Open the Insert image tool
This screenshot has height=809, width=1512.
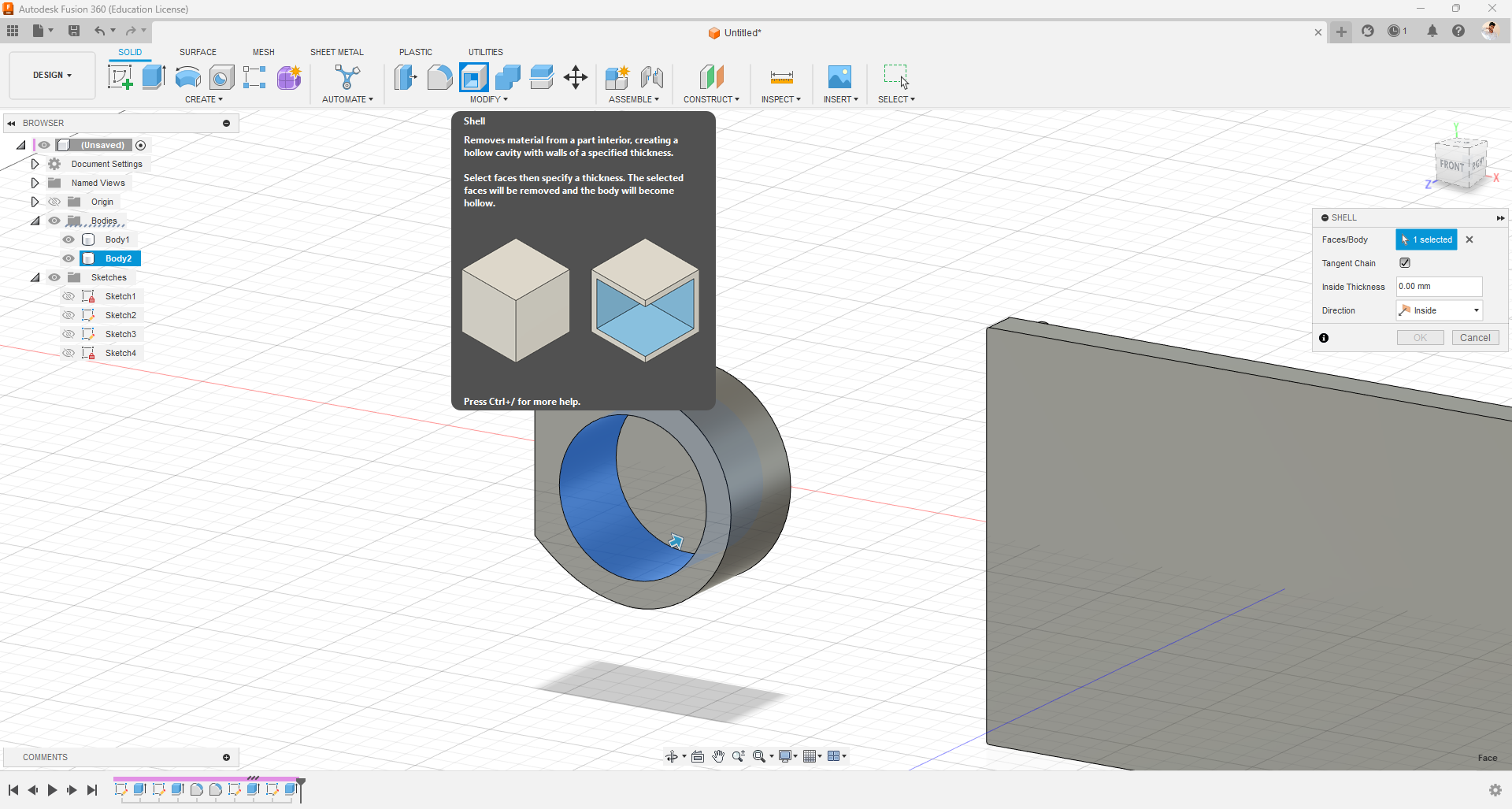pos(839,77)
